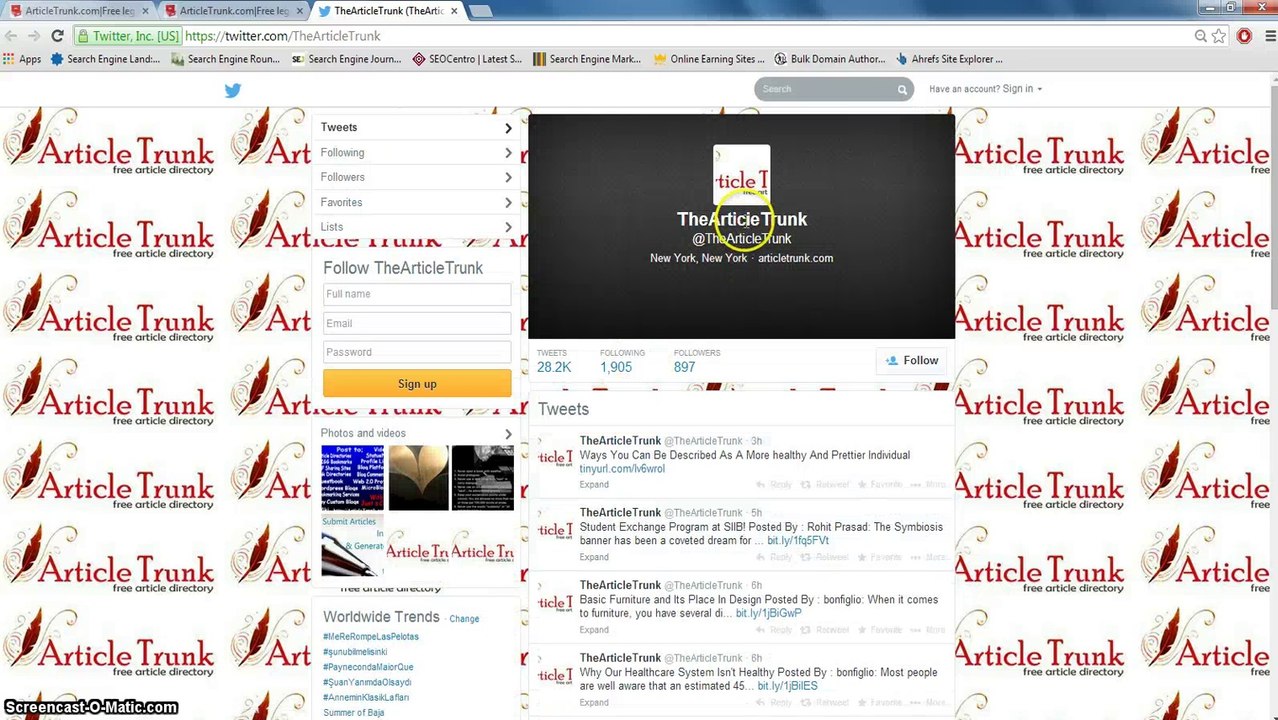The width and height of the screenshot is (1278, 720).
Task: Open Search Engine Land bookmark
Action: pos(105,59)
